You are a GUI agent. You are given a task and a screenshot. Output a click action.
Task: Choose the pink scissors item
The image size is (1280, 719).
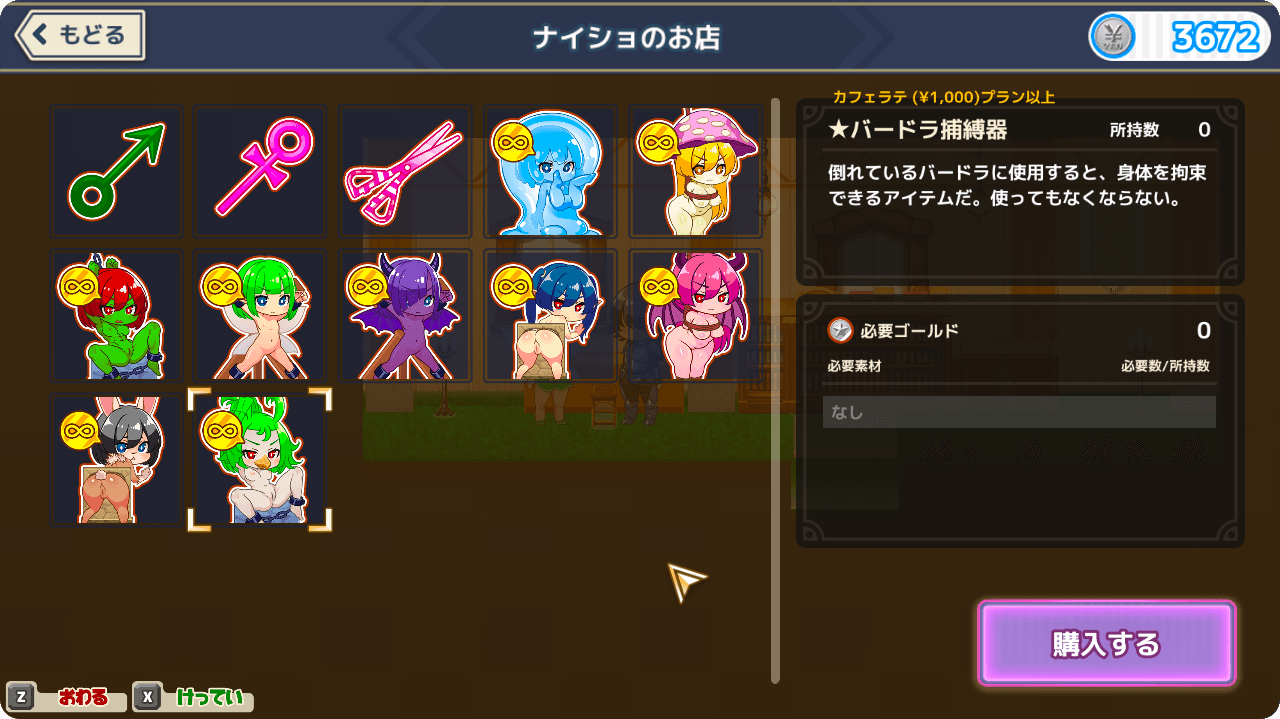(x=405, y=172)
